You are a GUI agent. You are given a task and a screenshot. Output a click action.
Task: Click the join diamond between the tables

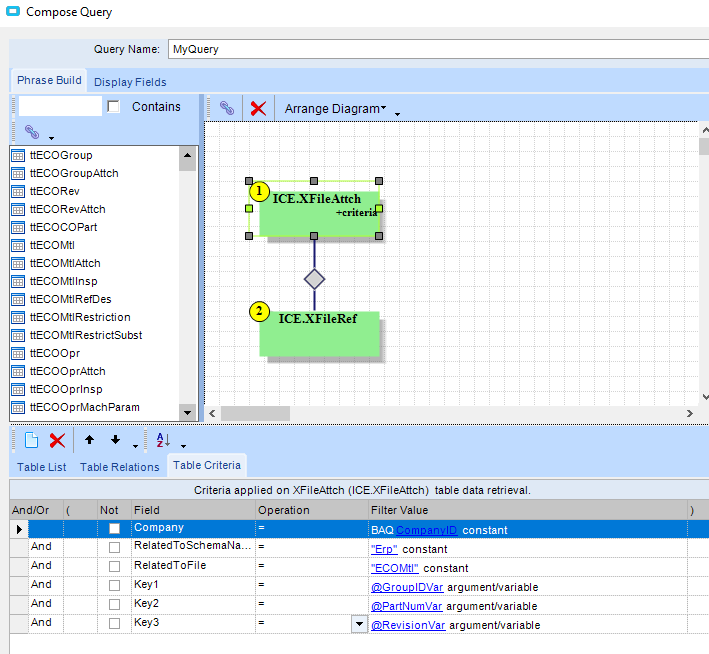tap(314, 279)
